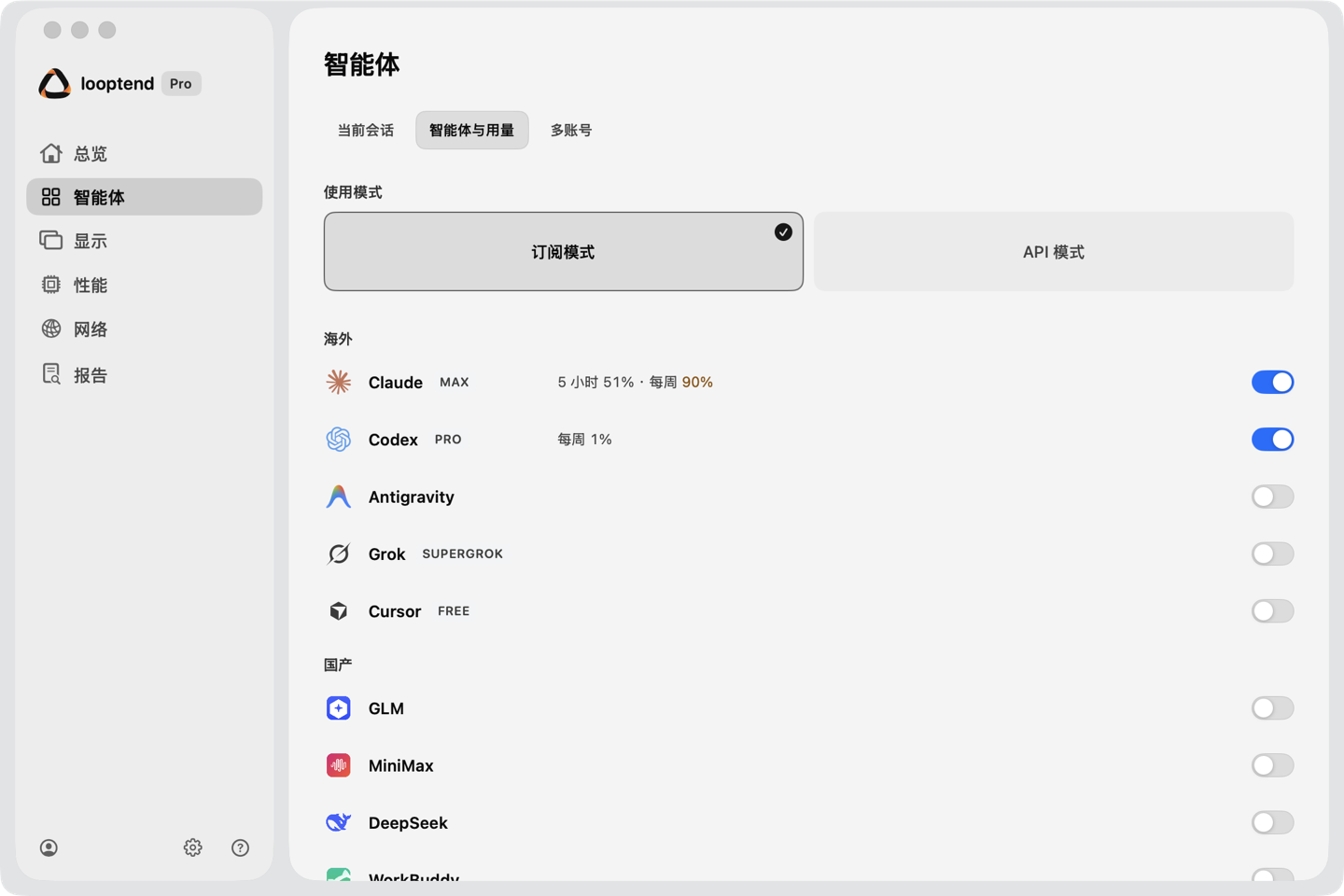This screenshot has width=1344, height=896.
Task: Open the user account profile icon
Action: click(x=49, y=847)
